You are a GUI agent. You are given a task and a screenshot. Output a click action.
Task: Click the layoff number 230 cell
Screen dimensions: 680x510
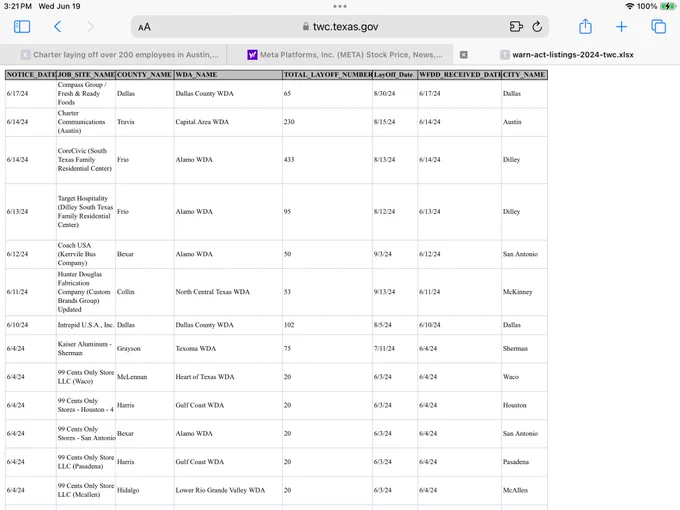[327, 122]
